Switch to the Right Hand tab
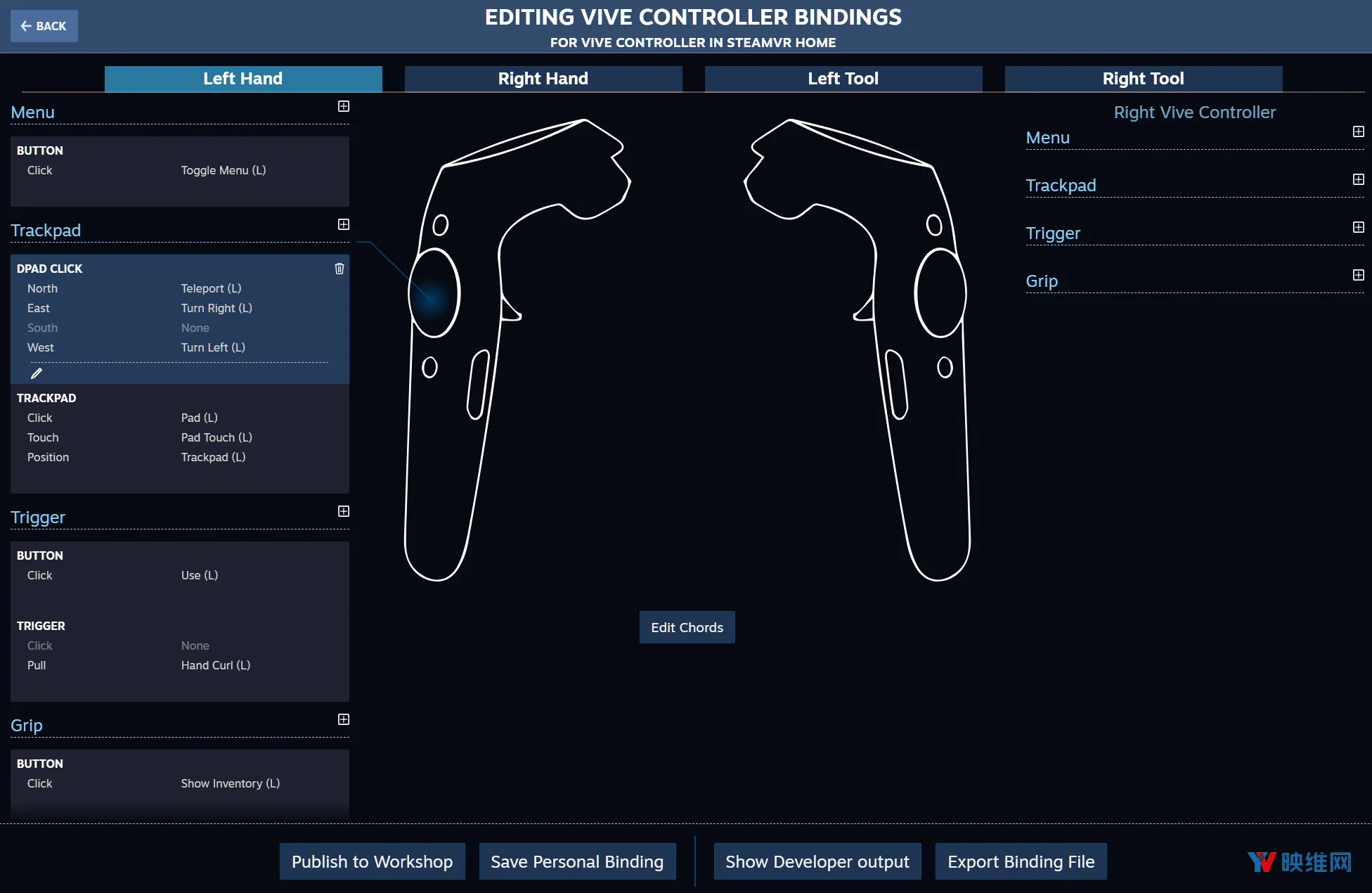The width and height of the screenshot is (1372, 893). click(x=543, y=79)
